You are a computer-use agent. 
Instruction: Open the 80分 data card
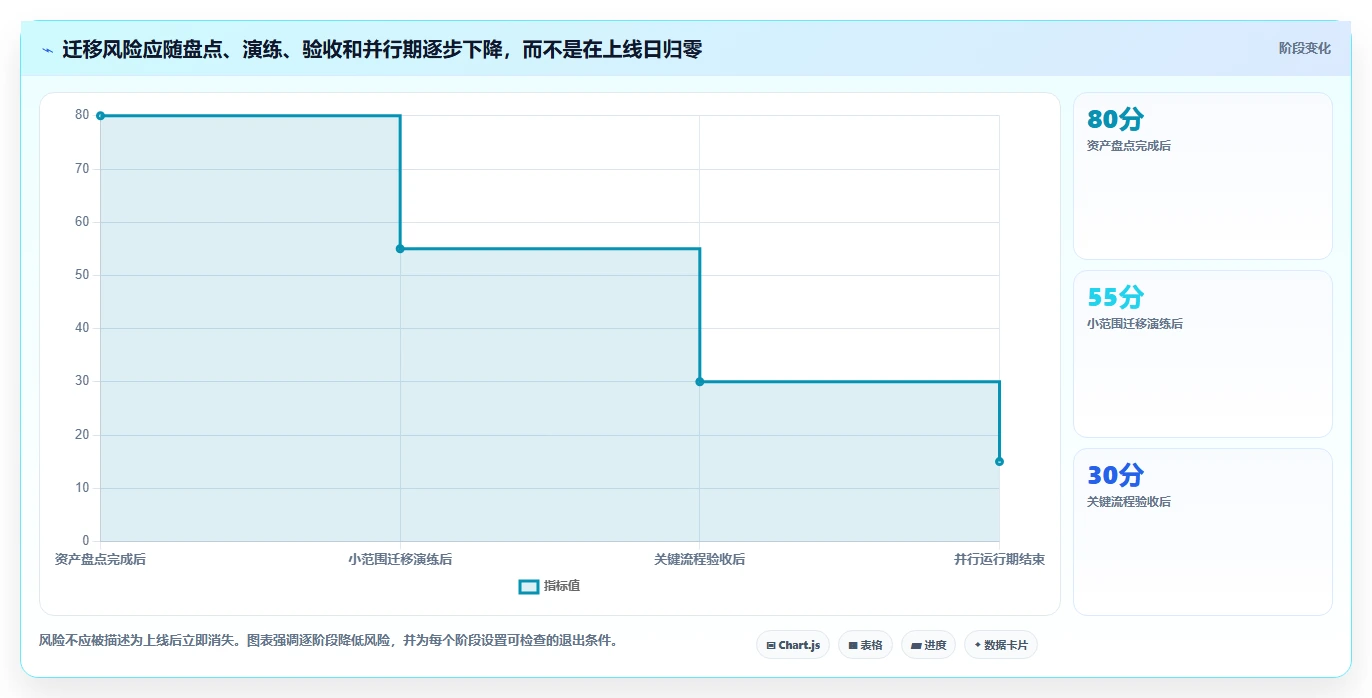(1202, 176)
